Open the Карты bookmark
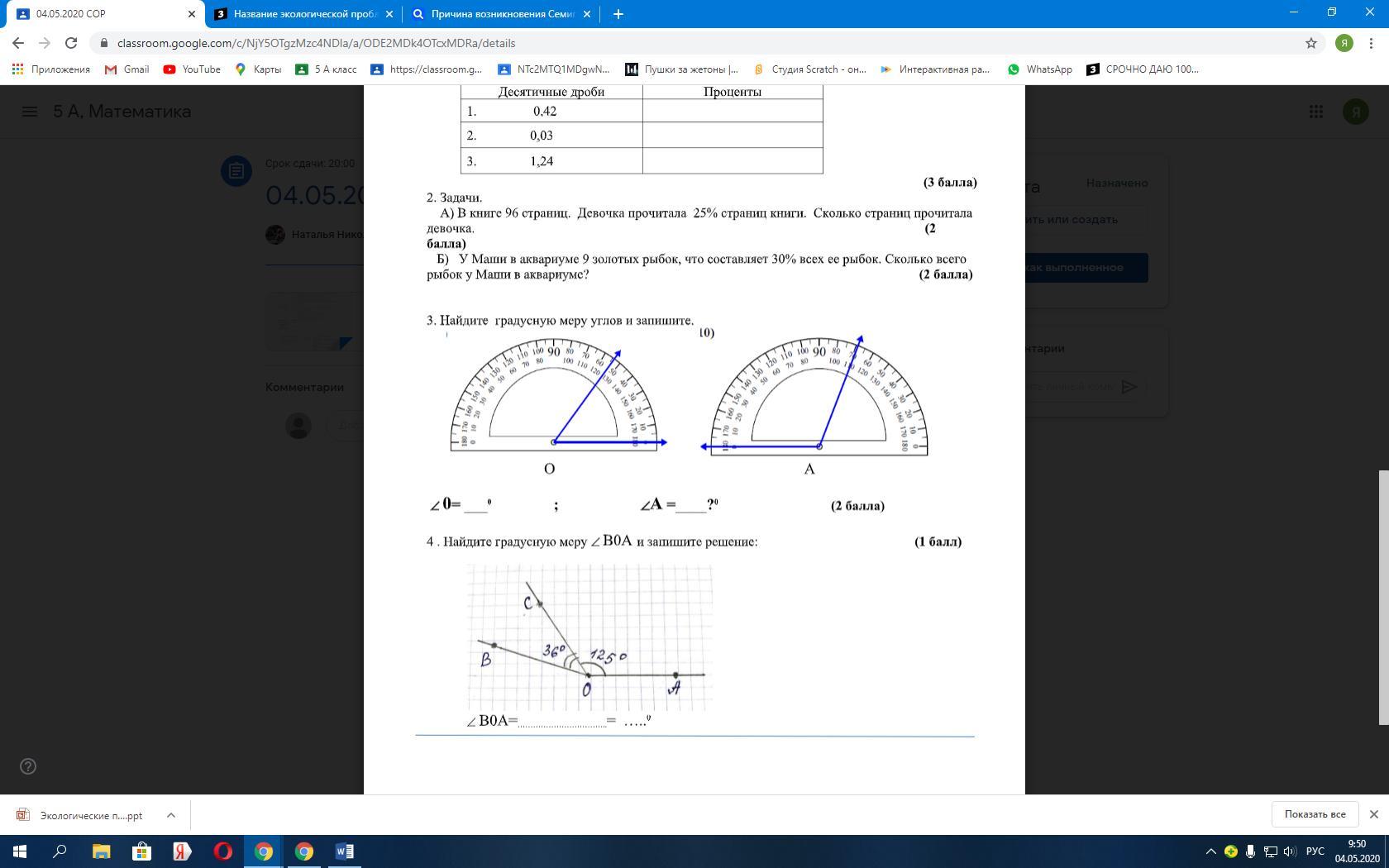 pos(258,69)
